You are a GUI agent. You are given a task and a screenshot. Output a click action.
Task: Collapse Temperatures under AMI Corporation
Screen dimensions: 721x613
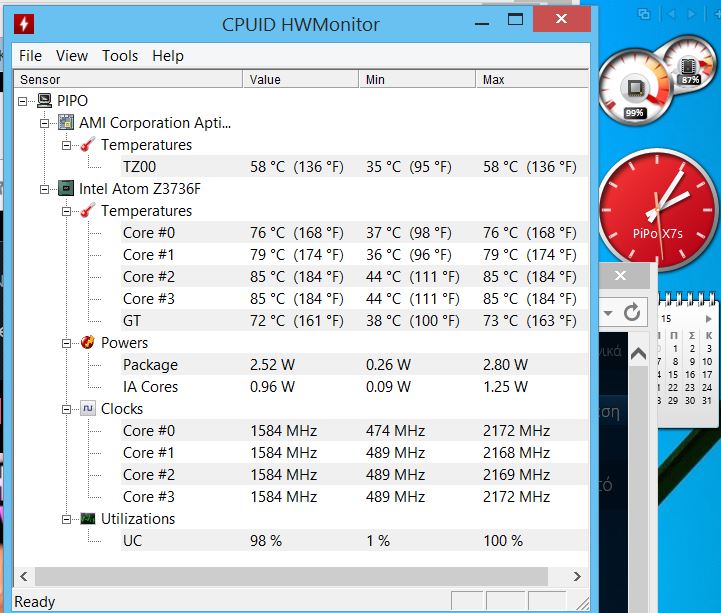pyautogui.click(x=67, y=145)
